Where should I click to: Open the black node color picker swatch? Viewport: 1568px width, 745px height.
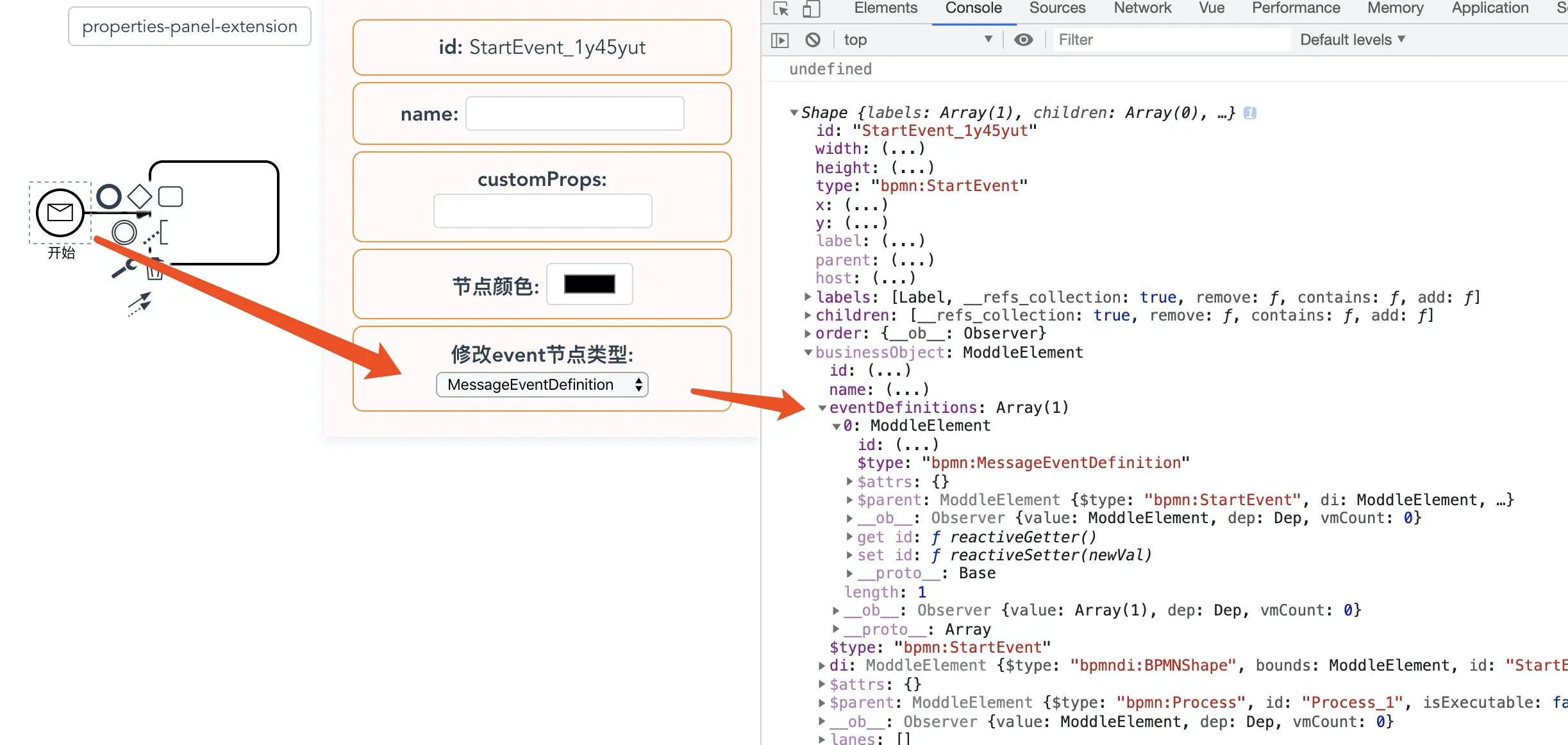[589, 284]
